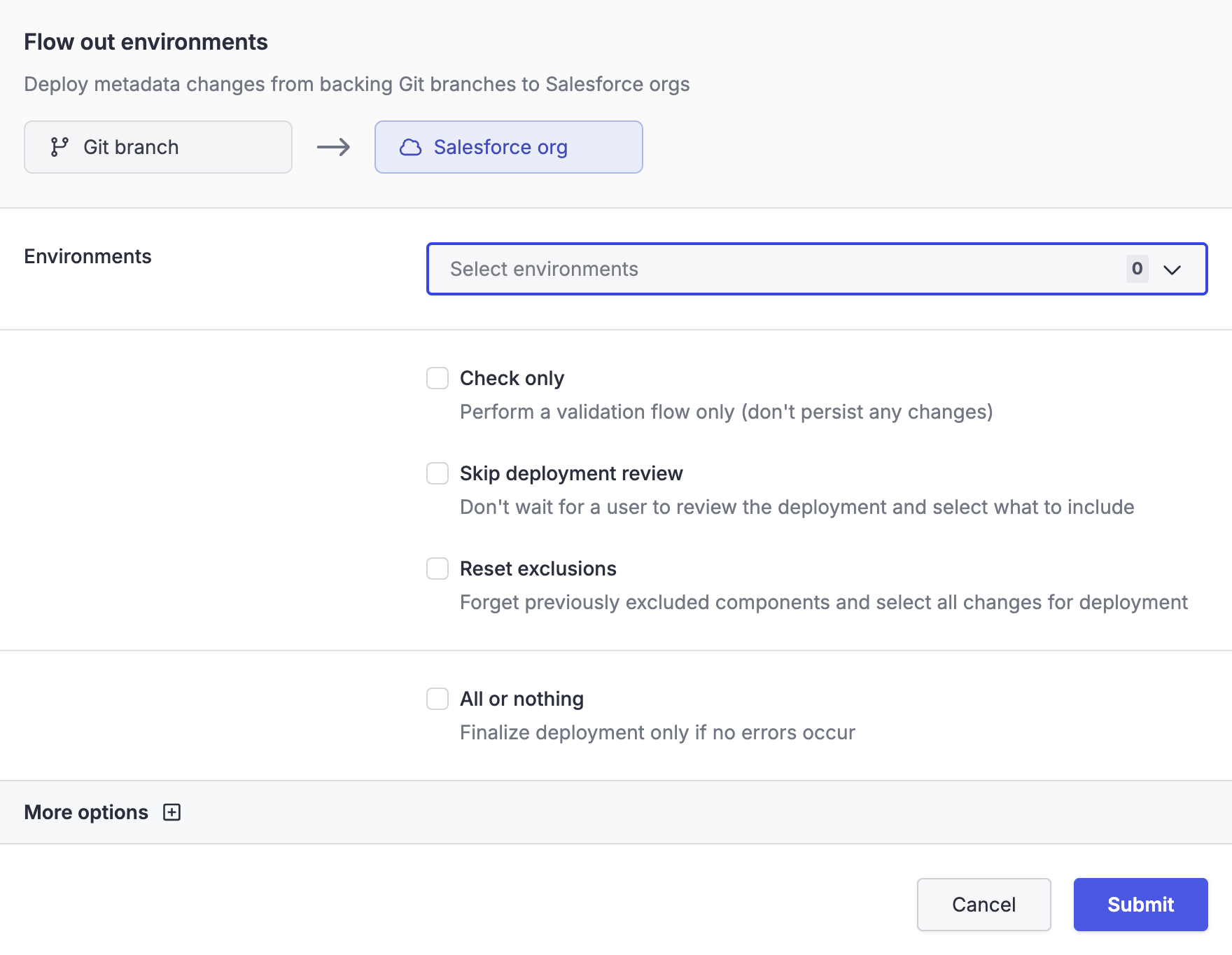Focus the Select environments field

770,269
